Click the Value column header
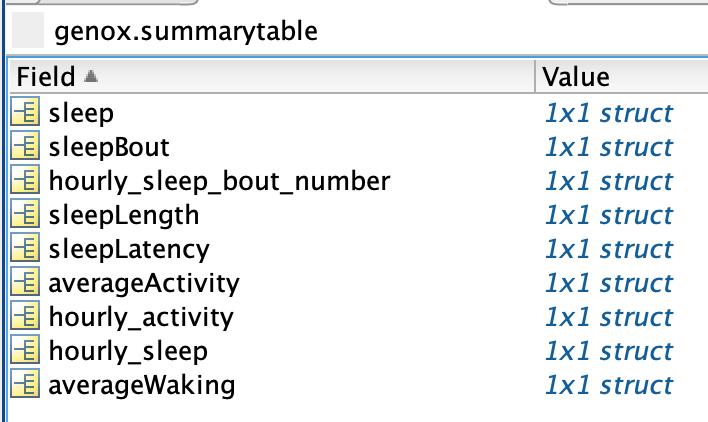 click(x=621, y=76)
